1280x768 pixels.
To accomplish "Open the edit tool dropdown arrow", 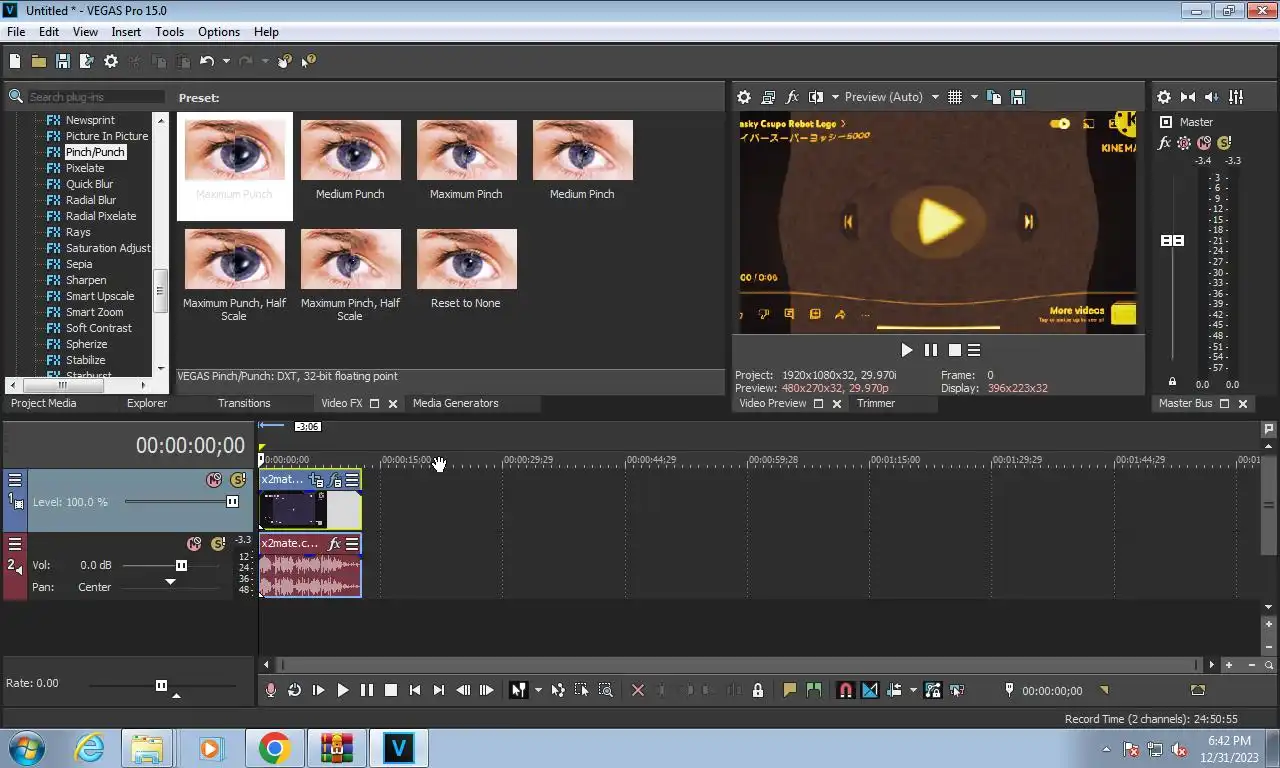I will (x=538, y=690).
